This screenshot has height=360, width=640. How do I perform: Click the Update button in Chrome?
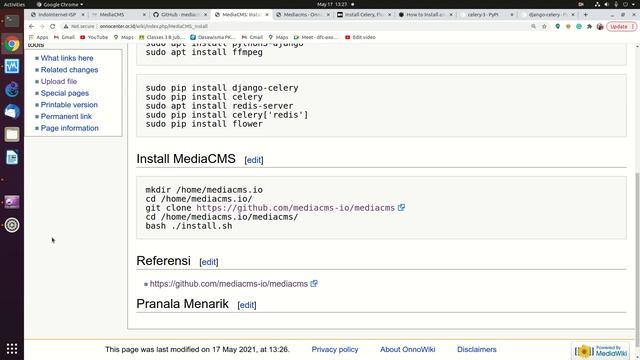[x=621, y=26]
